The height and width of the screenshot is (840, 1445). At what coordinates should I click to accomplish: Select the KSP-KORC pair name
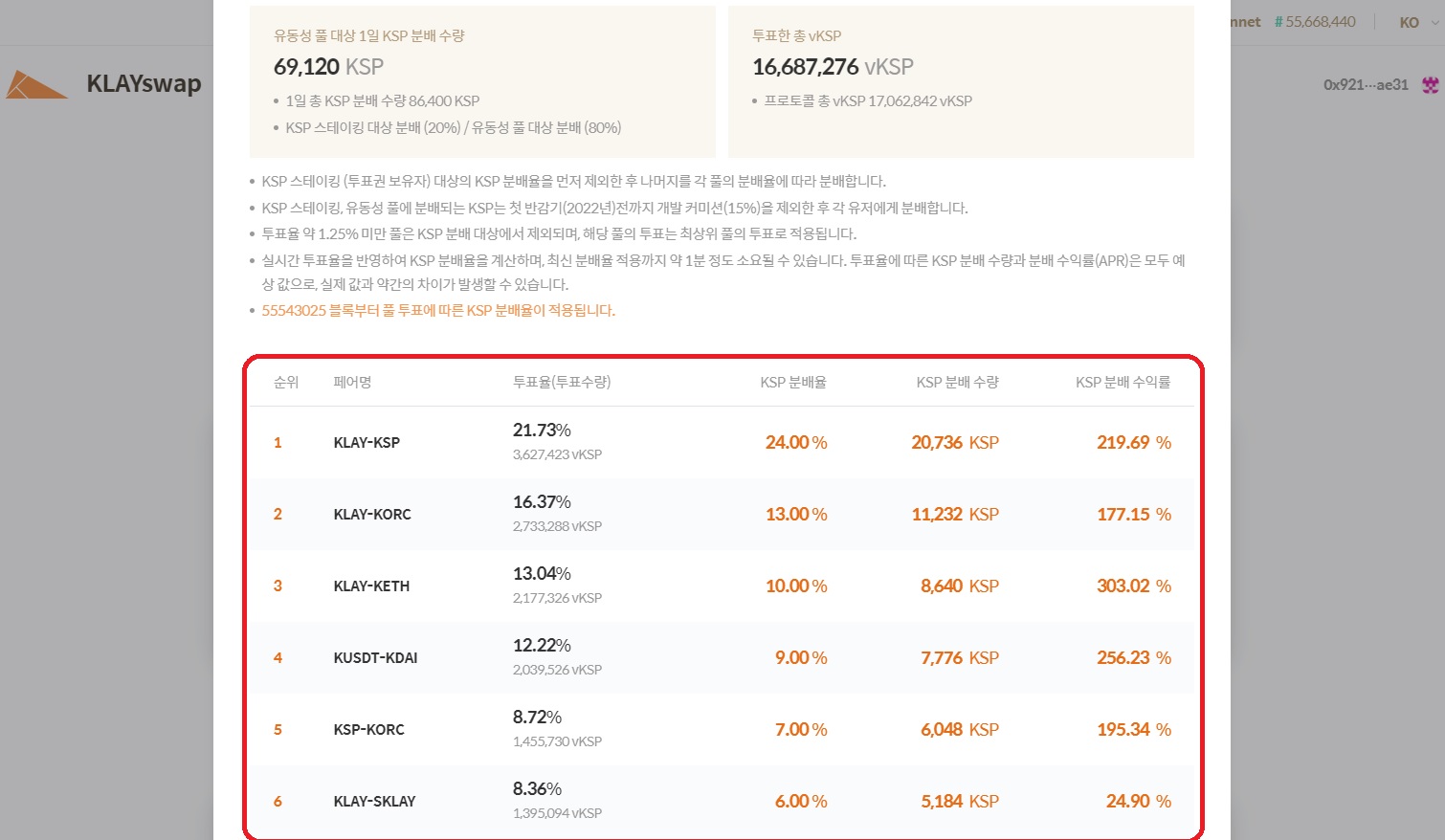(x=368, y=730)
